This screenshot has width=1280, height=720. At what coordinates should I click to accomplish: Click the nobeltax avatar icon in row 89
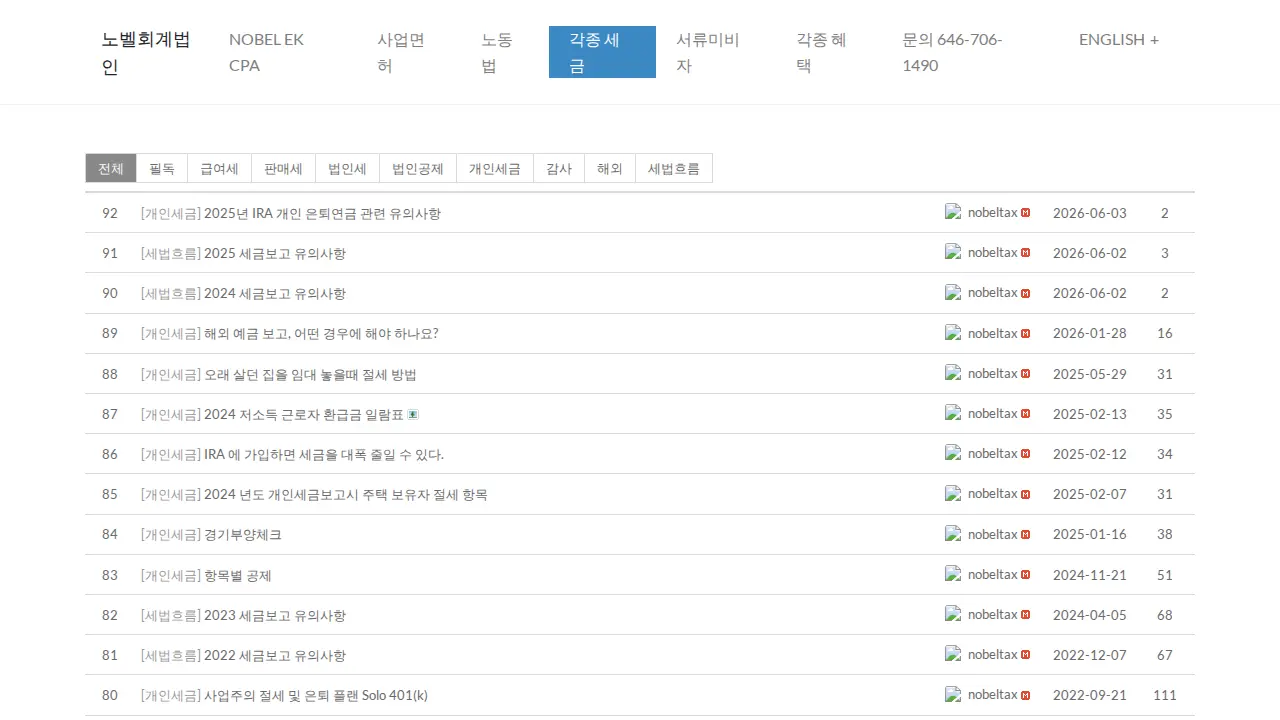coord(953,332)
